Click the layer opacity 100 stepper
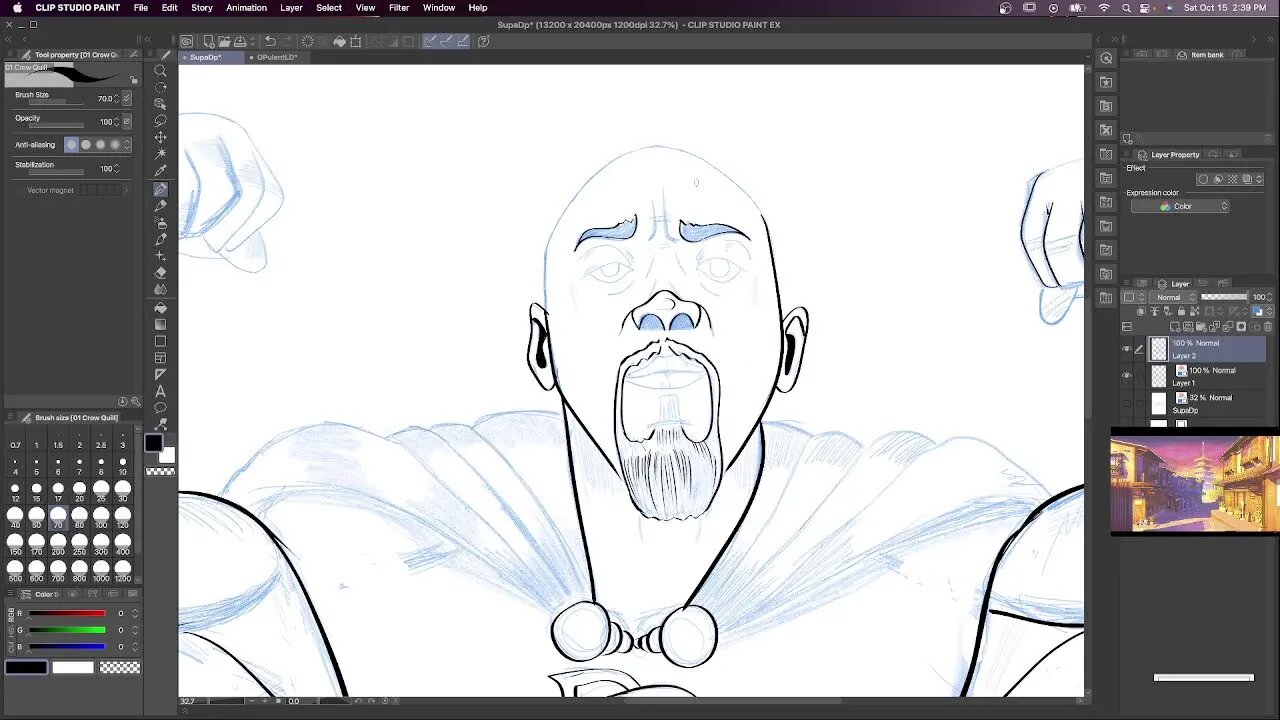 point(1270,297)
